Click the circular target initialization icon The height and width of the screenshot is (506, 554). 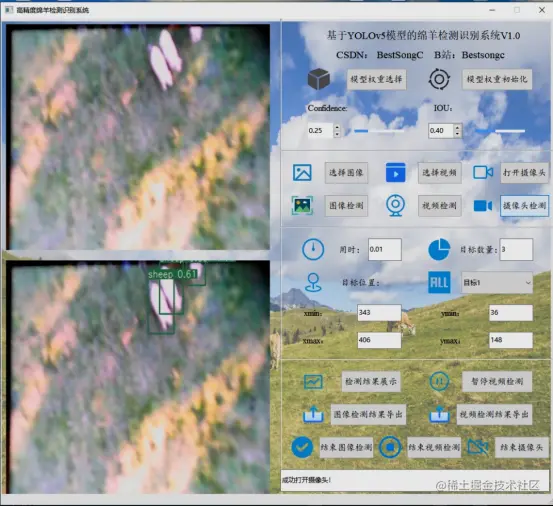[x=439, y=79]
